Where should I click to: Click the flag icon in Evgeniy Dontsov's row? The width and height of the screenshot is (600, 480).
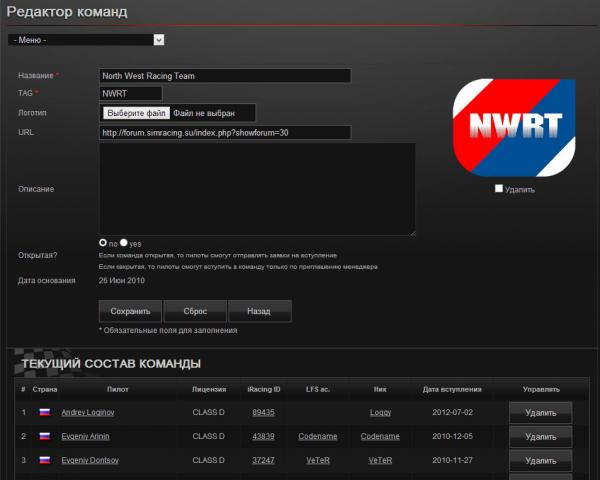tap(45, 461)
